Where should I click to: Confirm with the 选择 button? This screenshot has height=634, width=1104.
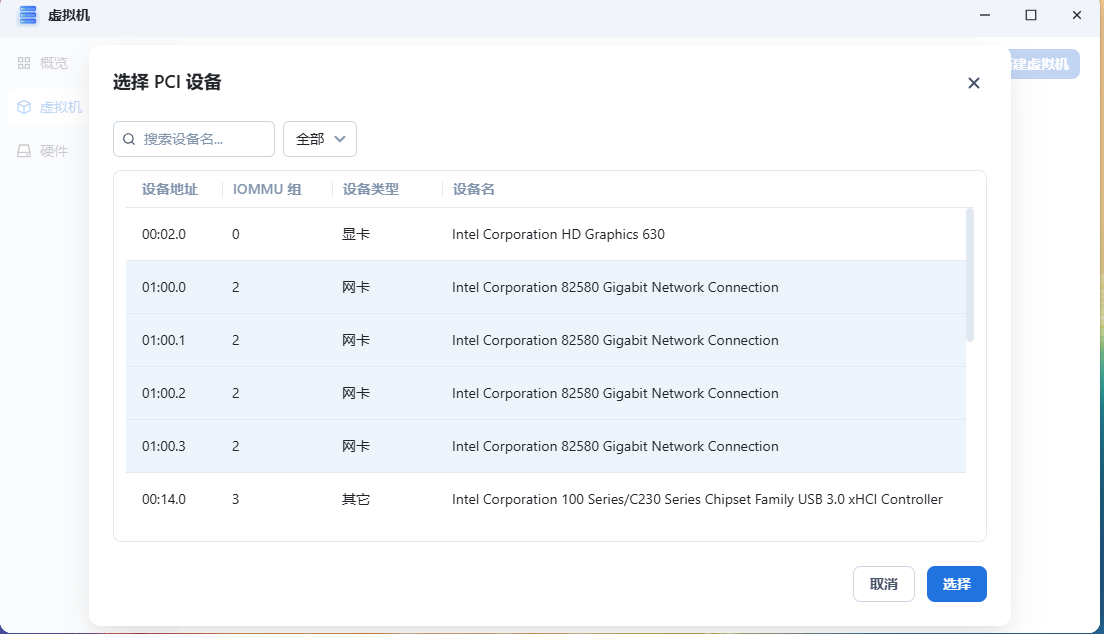click(957, 584)
